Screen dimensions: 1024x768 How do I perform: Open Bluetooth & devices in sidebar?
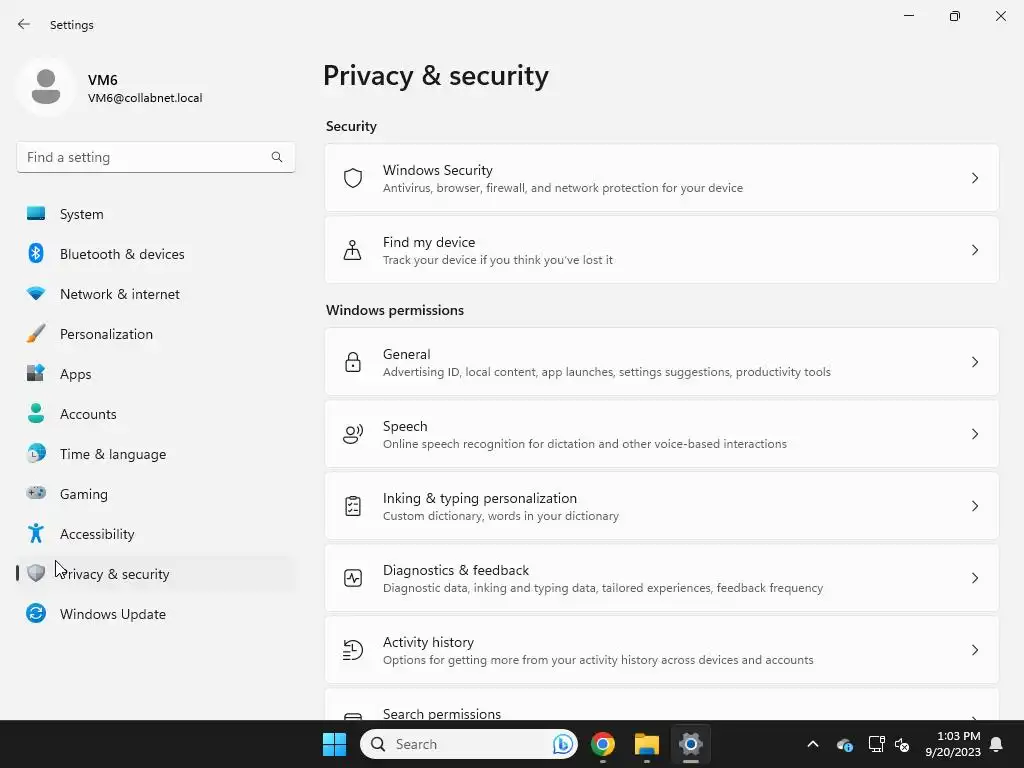click(x=122, y=254)
